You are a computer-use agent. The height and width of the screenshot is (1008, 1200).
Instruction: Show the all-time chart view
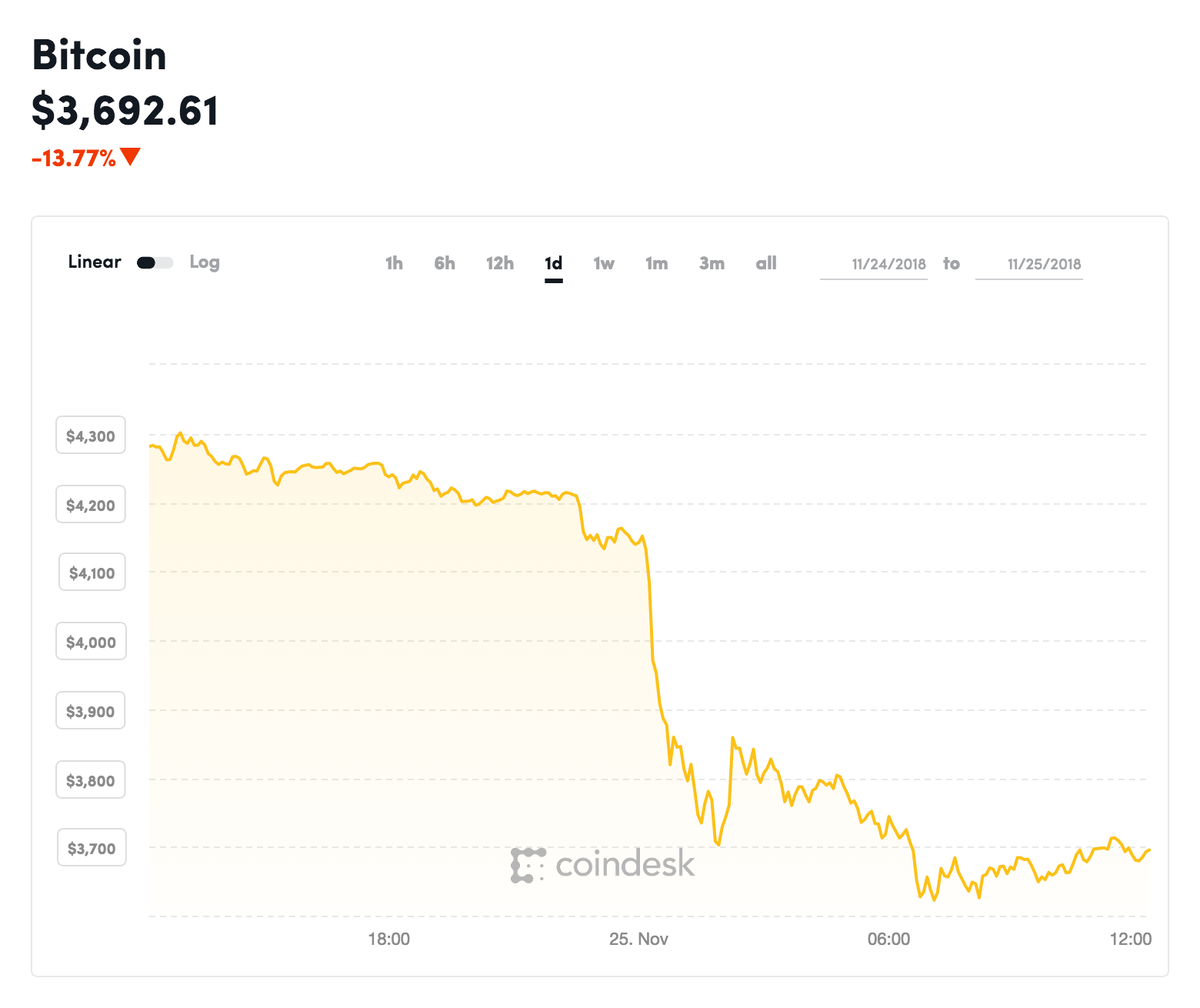pyautogui.click(x=766, y=263)
